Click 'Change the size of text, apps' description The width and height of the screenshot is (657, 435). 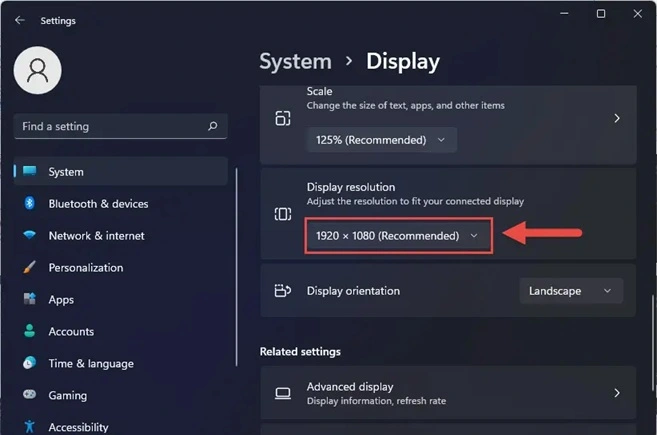coord(406,106)
